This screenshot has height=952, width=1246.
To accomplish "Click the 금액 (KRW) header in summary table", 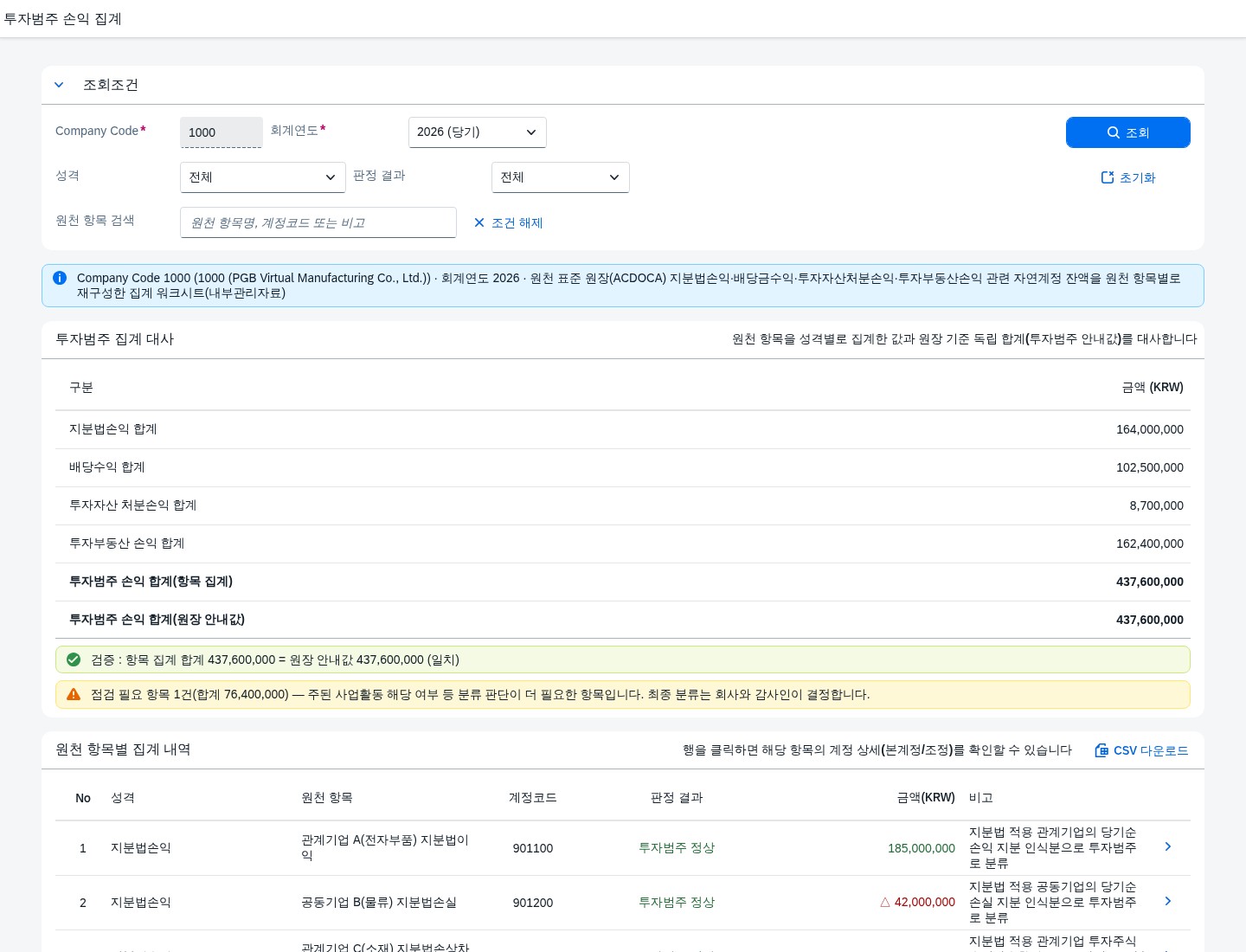I will (x=1153, y=388).
